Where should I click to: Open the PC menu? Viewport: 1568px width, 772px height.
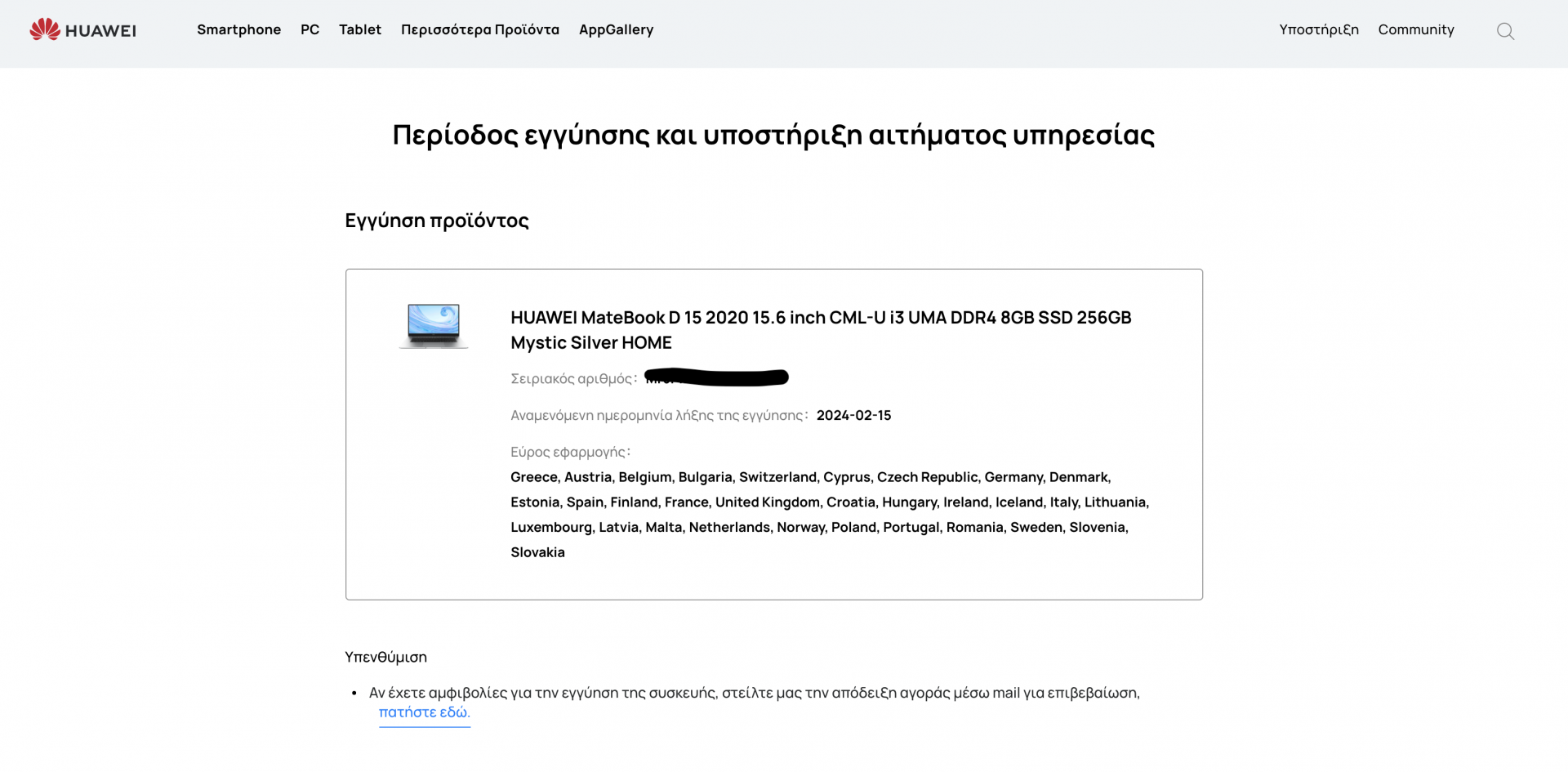pyautogui.click(x=310, y=29)
